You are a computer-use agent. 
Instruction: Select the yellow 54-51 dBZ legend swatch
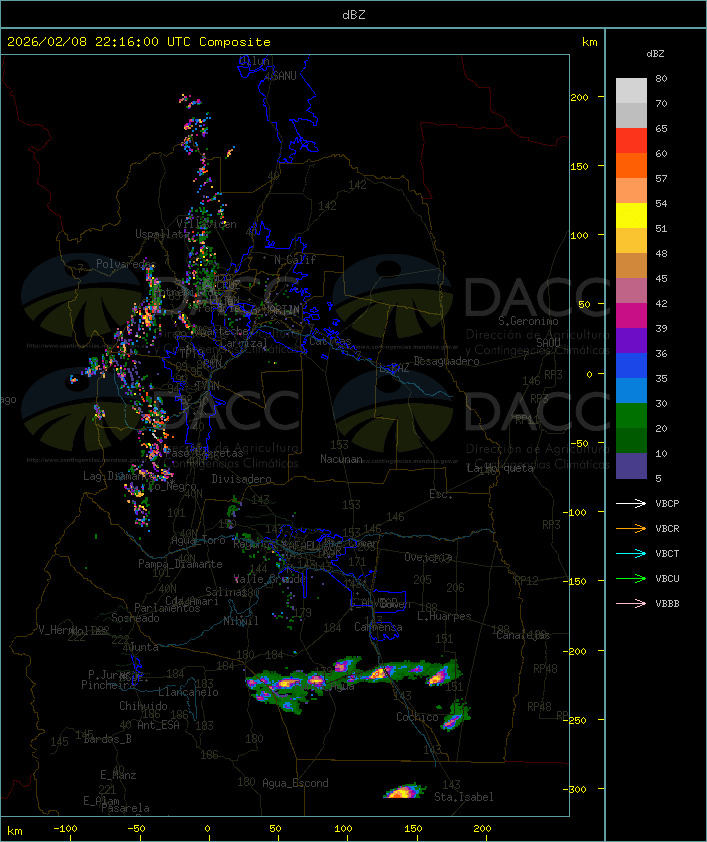coord(631,216)
